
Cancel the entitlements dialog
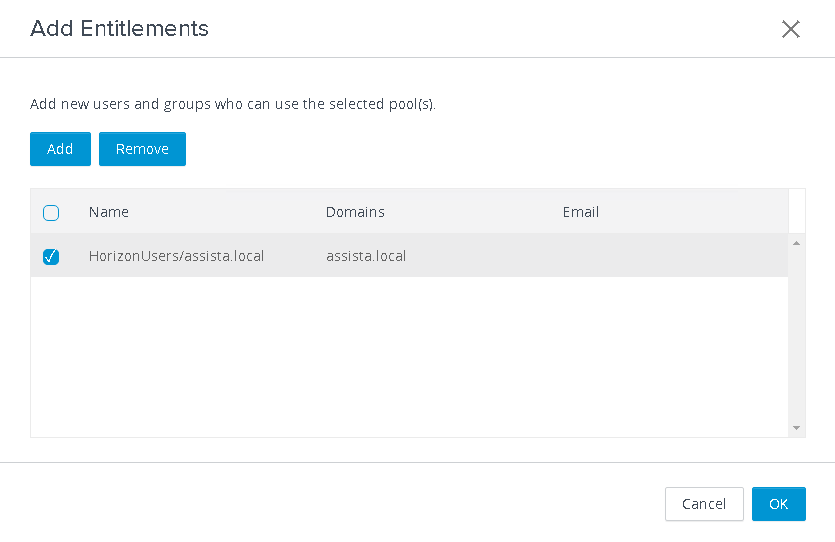coord(704,504)
